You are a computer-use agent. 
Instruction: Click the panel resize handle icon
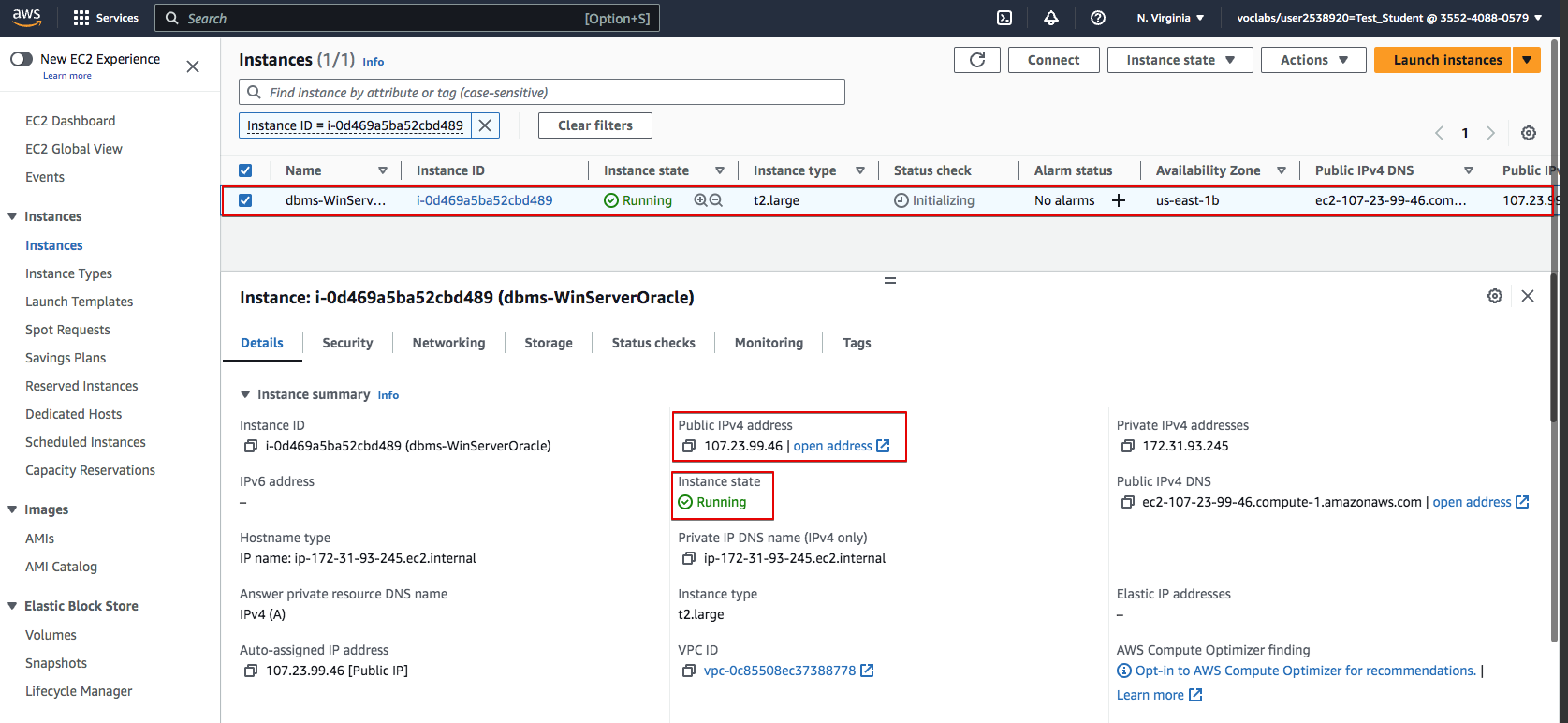[890, 280]
